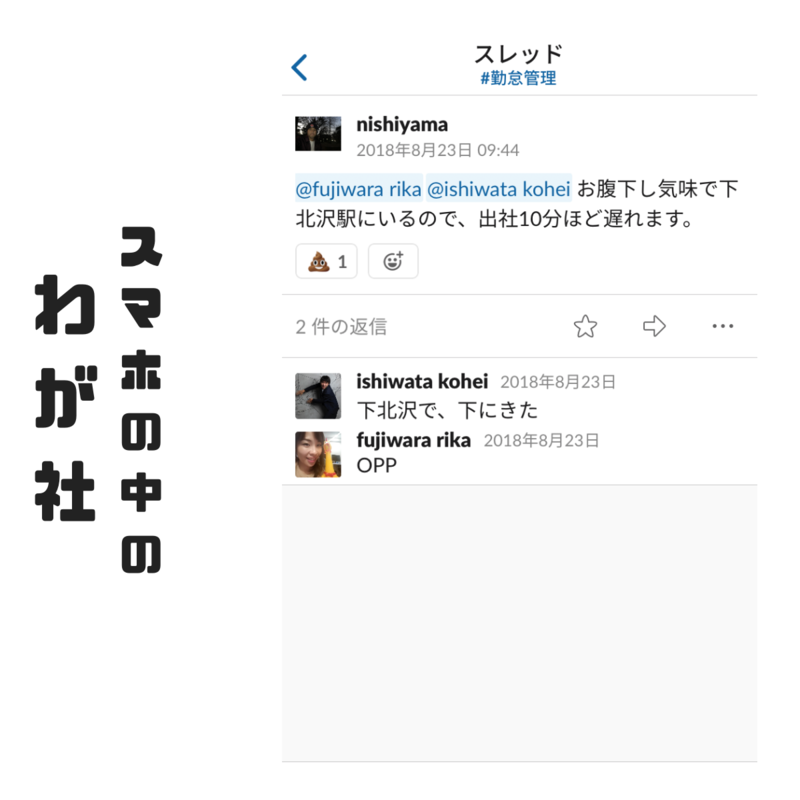This screenshot has width=800, height=800.
Task: Click the @ishiwata kohei mention
Action: [498, 189]
